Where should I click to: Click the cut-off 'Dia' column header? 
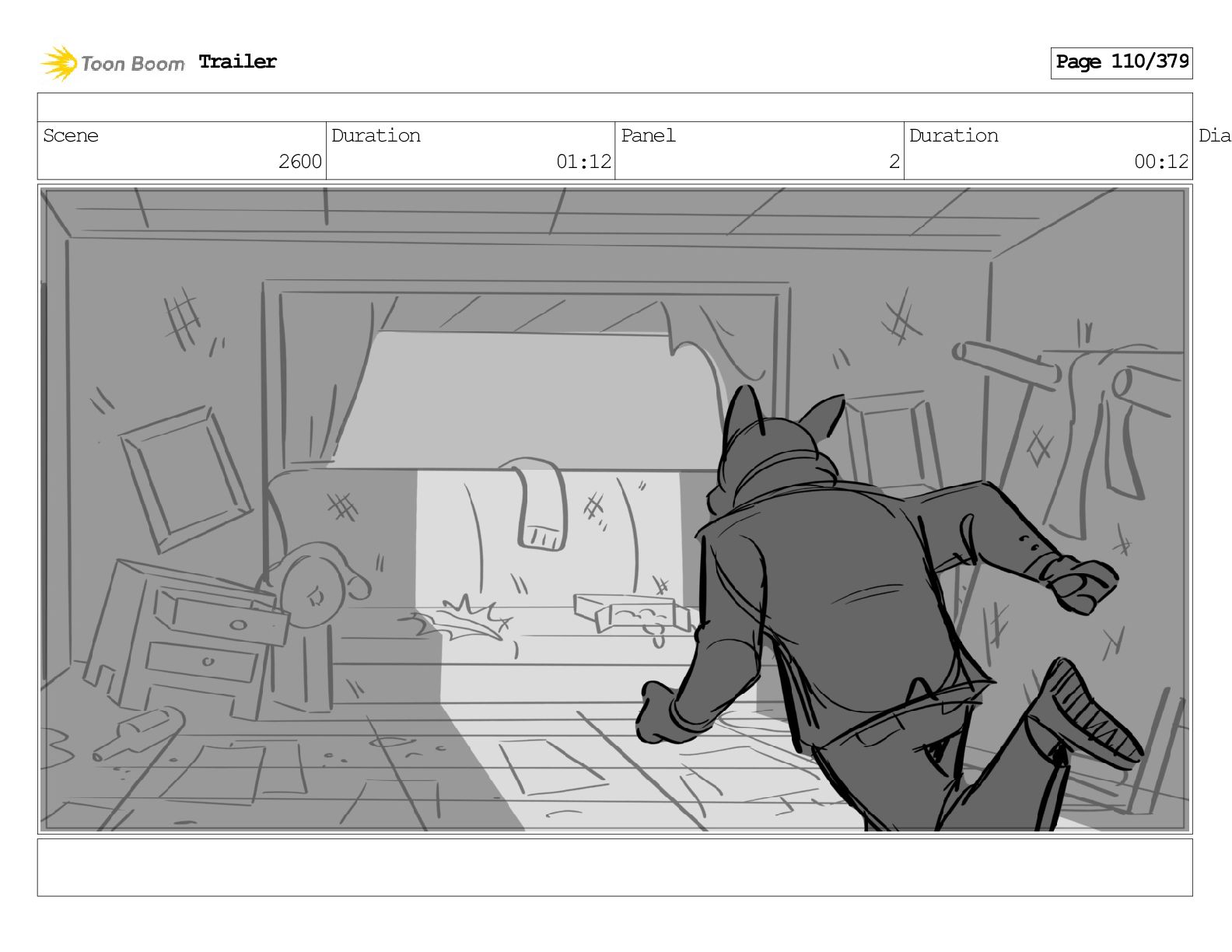pos(1215,135)
